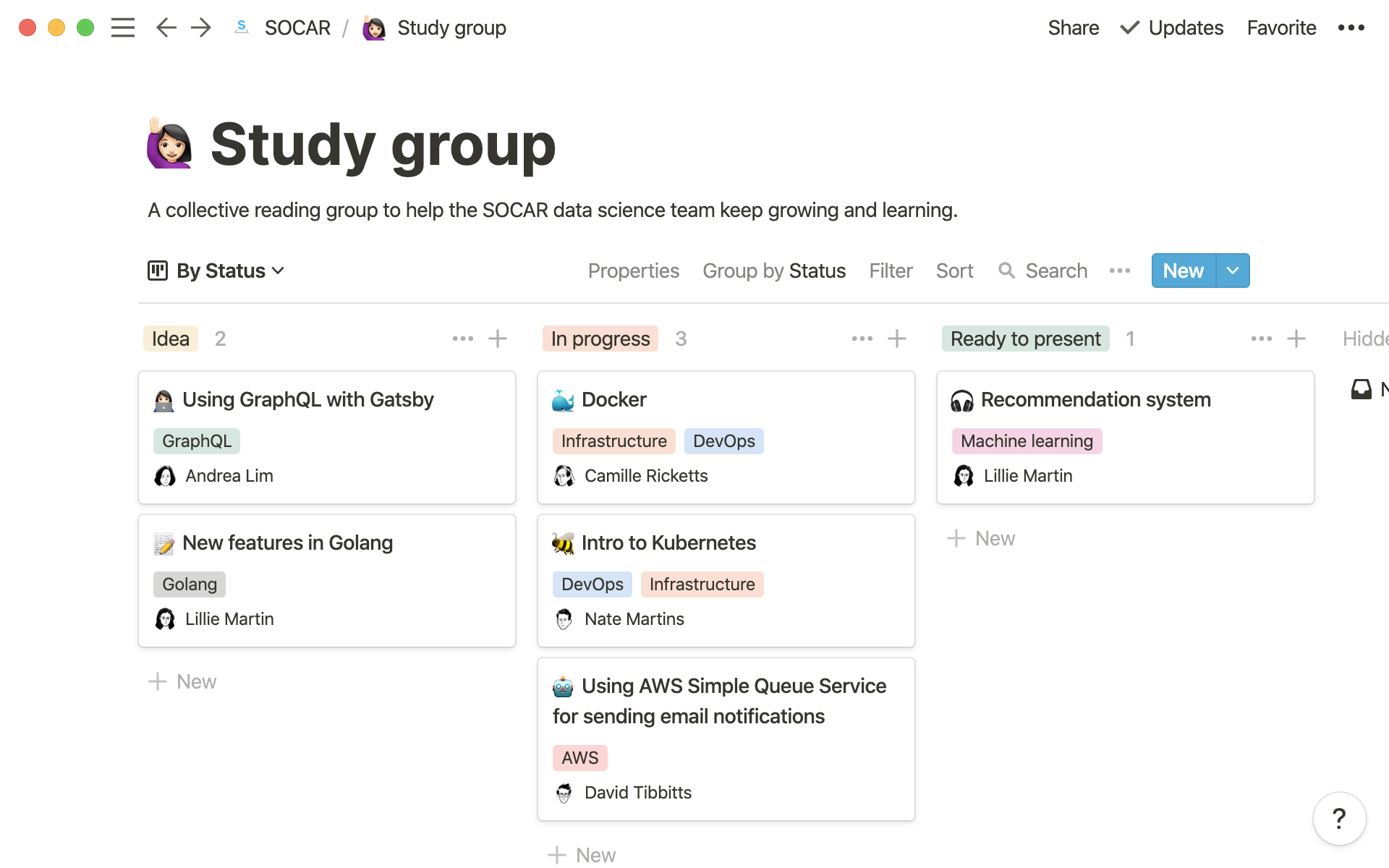Viewport: 1389px width, 868px height.
Task: Mark page as Favorite
Action: pos(1281,27)
